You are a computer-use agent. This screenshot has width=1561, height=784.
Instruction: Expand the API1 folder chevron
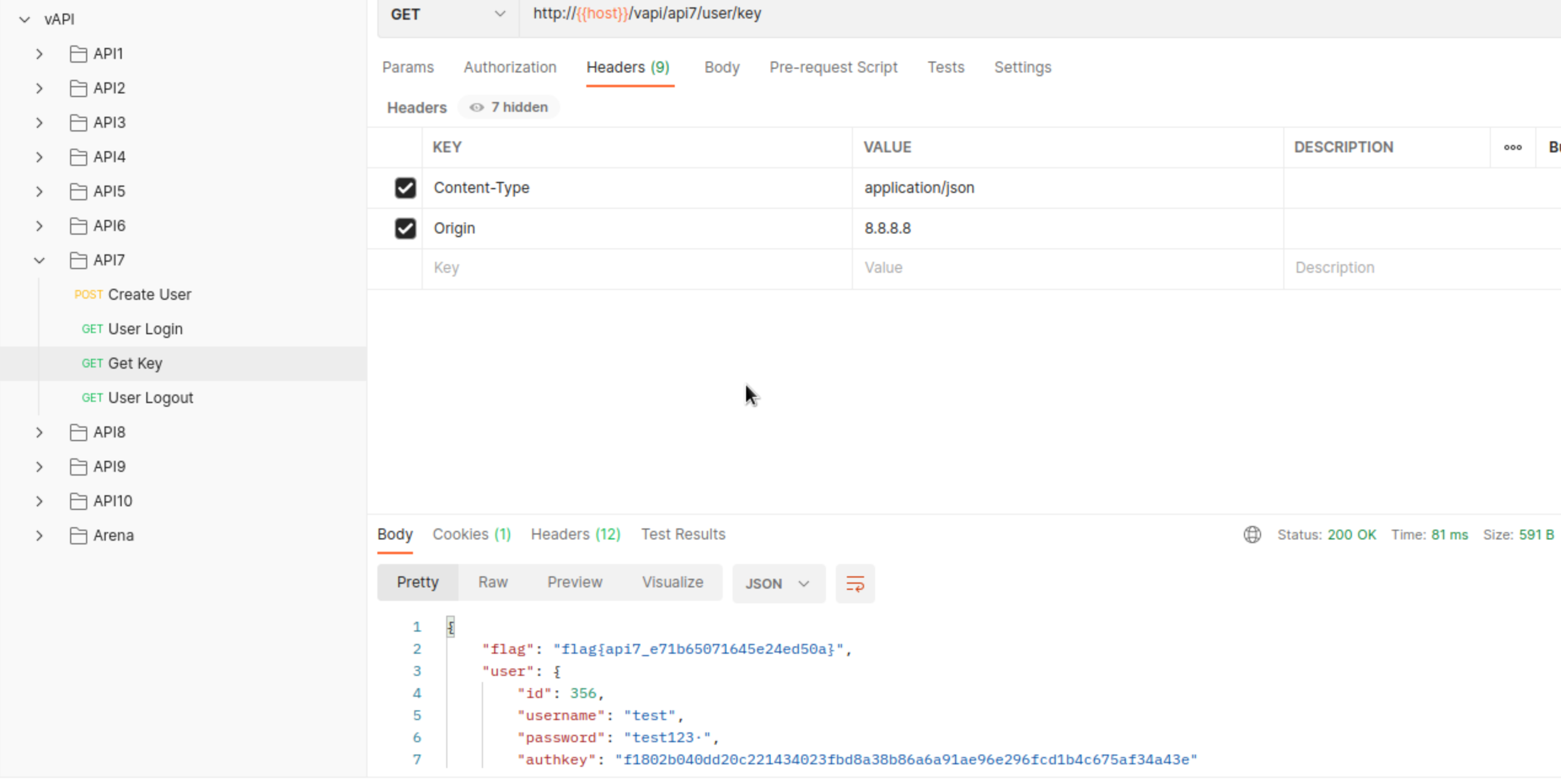(x=39, y=54)
